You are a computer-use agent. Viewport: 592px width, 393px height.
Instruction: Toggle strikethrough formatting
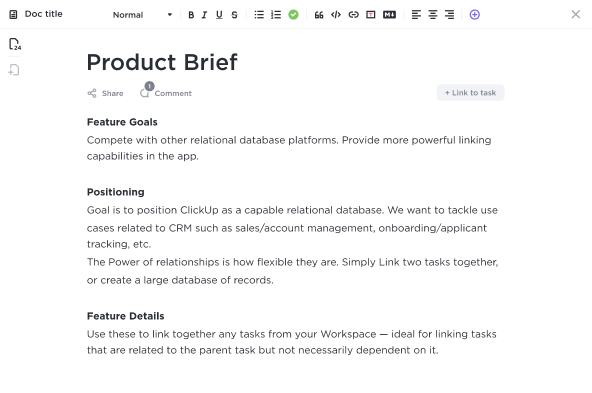(234, 15)
